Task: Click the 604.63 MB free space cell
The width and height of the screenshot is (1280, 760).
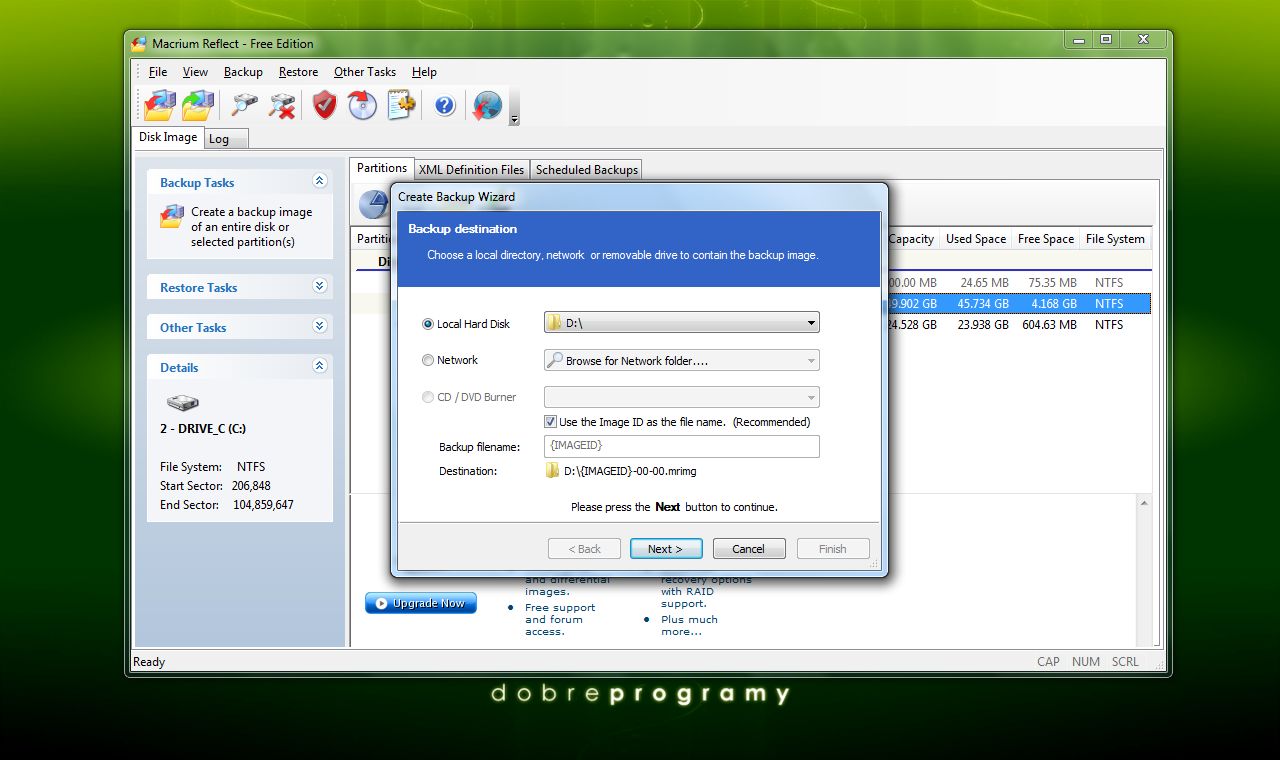Action: pyautogui.click(x=1047, y=324)
